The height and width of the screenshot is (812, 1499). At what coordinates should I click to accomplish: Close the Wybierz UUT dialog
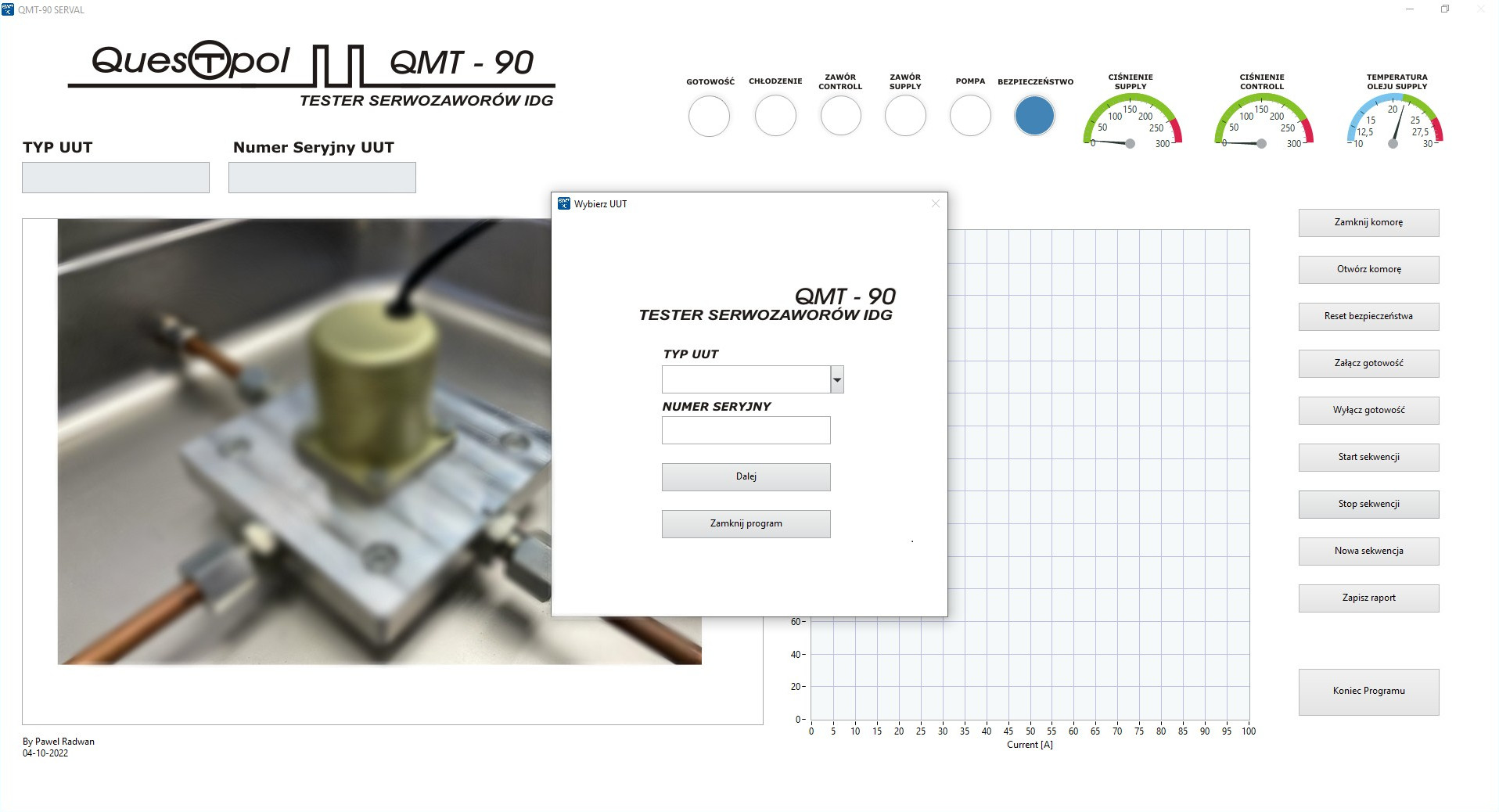tap(935, 203)
